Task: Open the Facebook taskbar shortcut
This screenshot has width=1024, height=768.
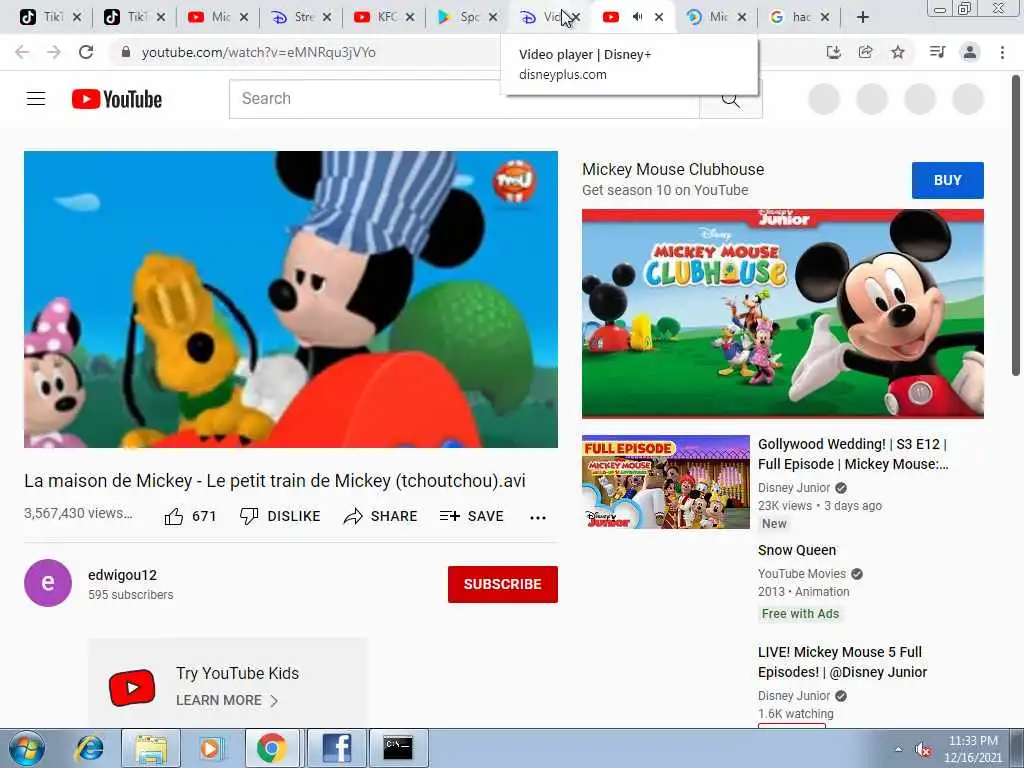Action: click(x=336, y=748)
